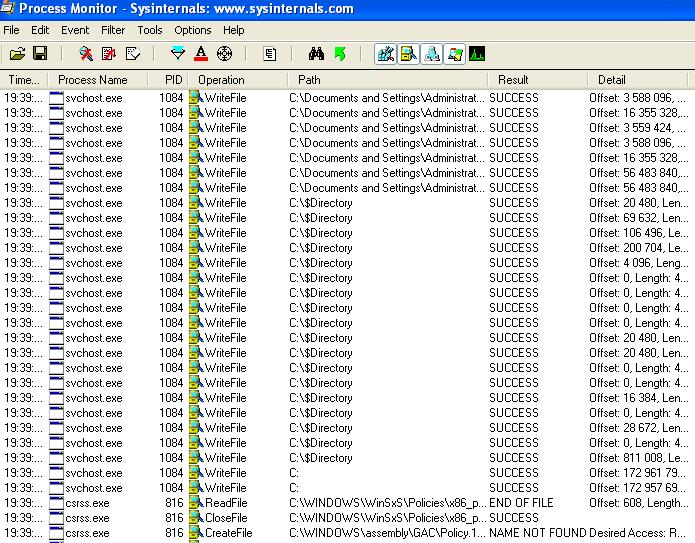695x543 pixels.
Task: Click detail cell Offset: 4 096, Leng...
Action: [x=638, y=263]
